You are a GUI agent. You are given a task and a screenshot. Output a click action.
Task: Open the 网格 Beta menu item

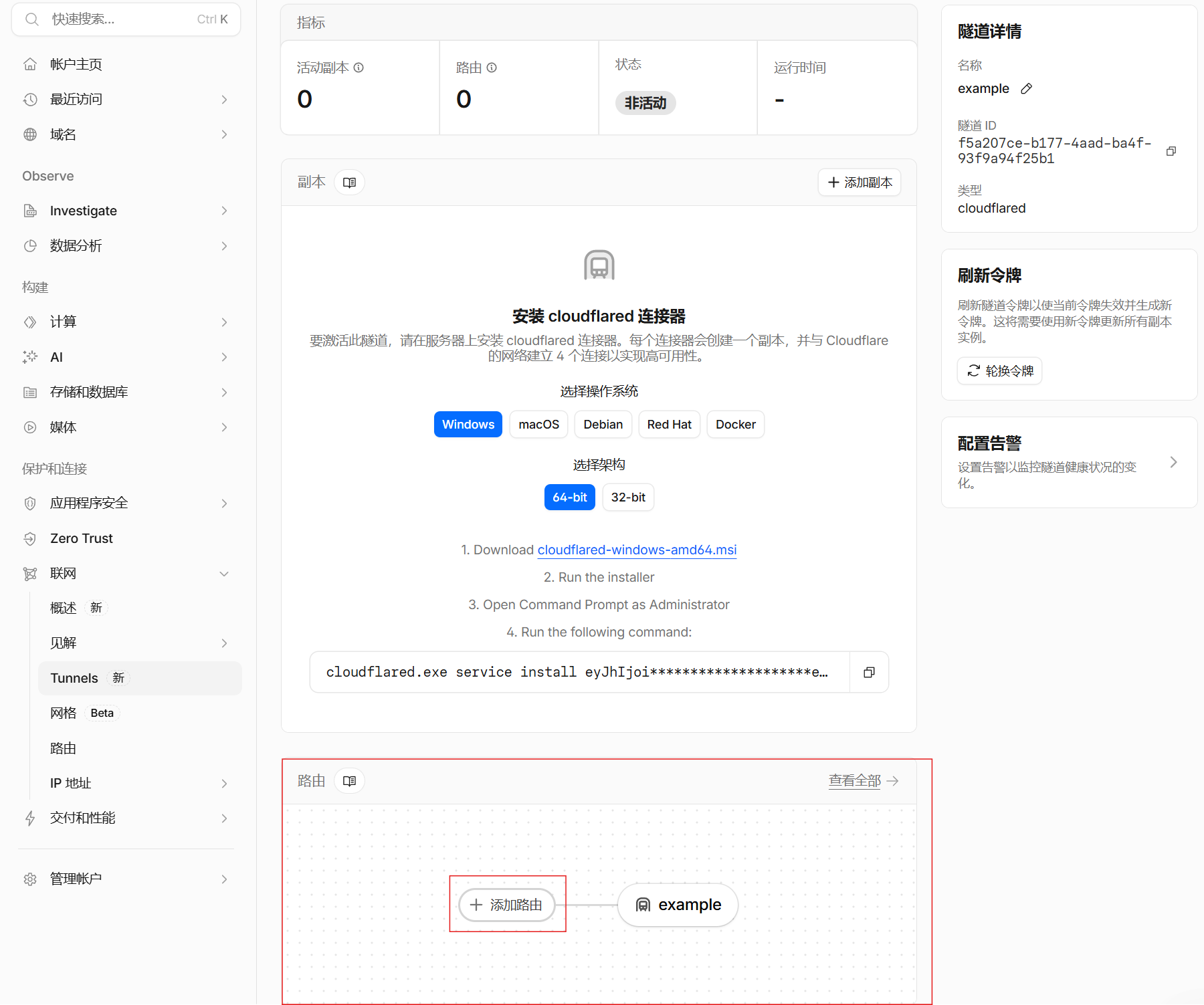[x=140, y=713]
